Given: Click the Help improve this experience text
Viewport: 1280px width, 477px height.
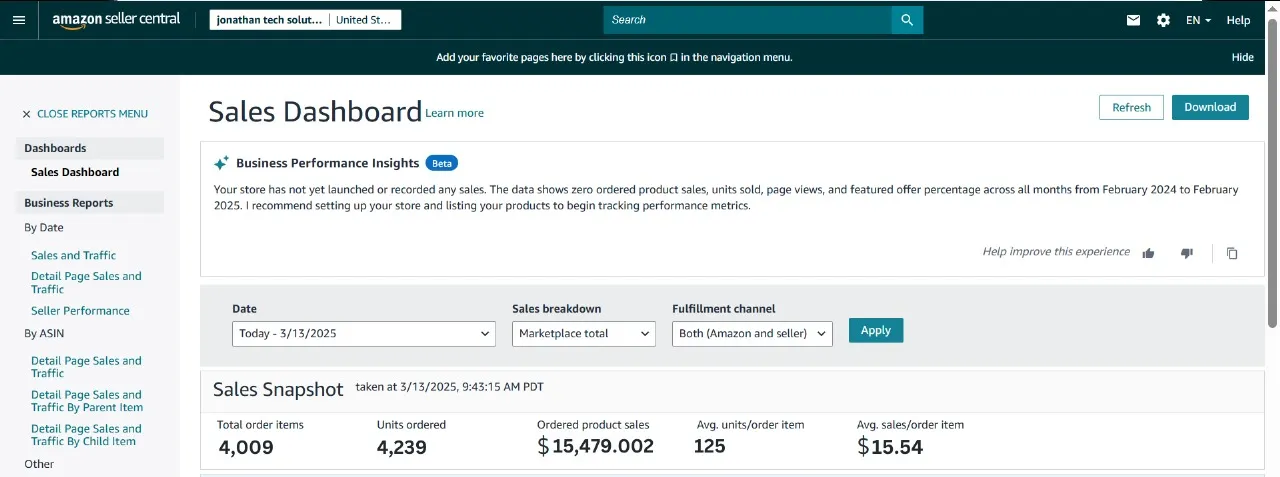Looking at the screenshot, I should coord(1056,252).
